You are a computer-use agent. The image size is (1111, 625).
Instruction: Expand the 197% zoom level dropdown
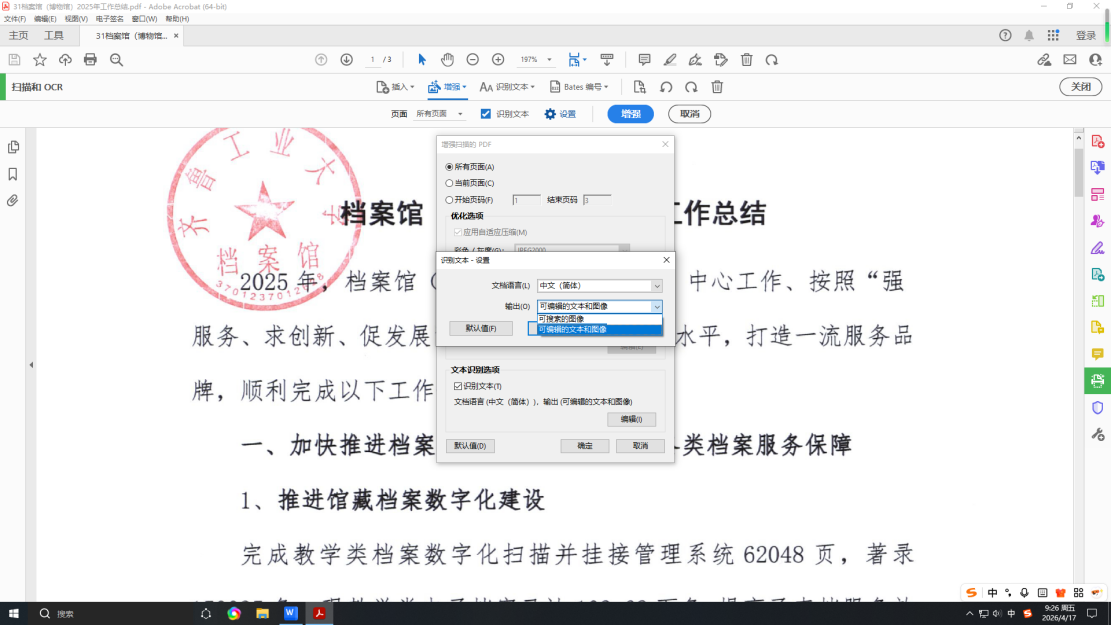549,60
